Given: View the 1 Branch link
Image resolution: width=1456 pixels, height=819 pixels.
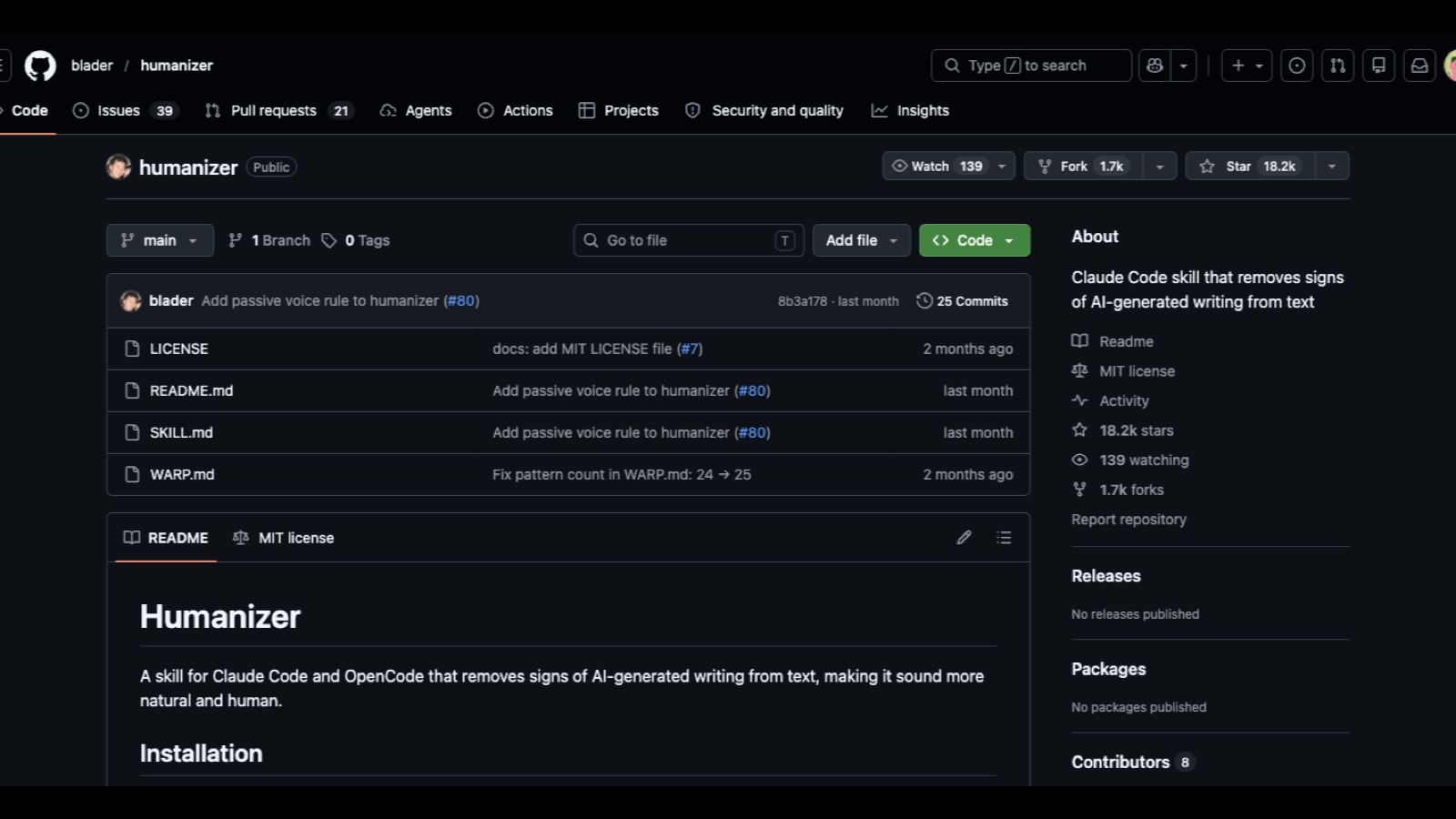Looking at the screenshot, I should [269, 240].
